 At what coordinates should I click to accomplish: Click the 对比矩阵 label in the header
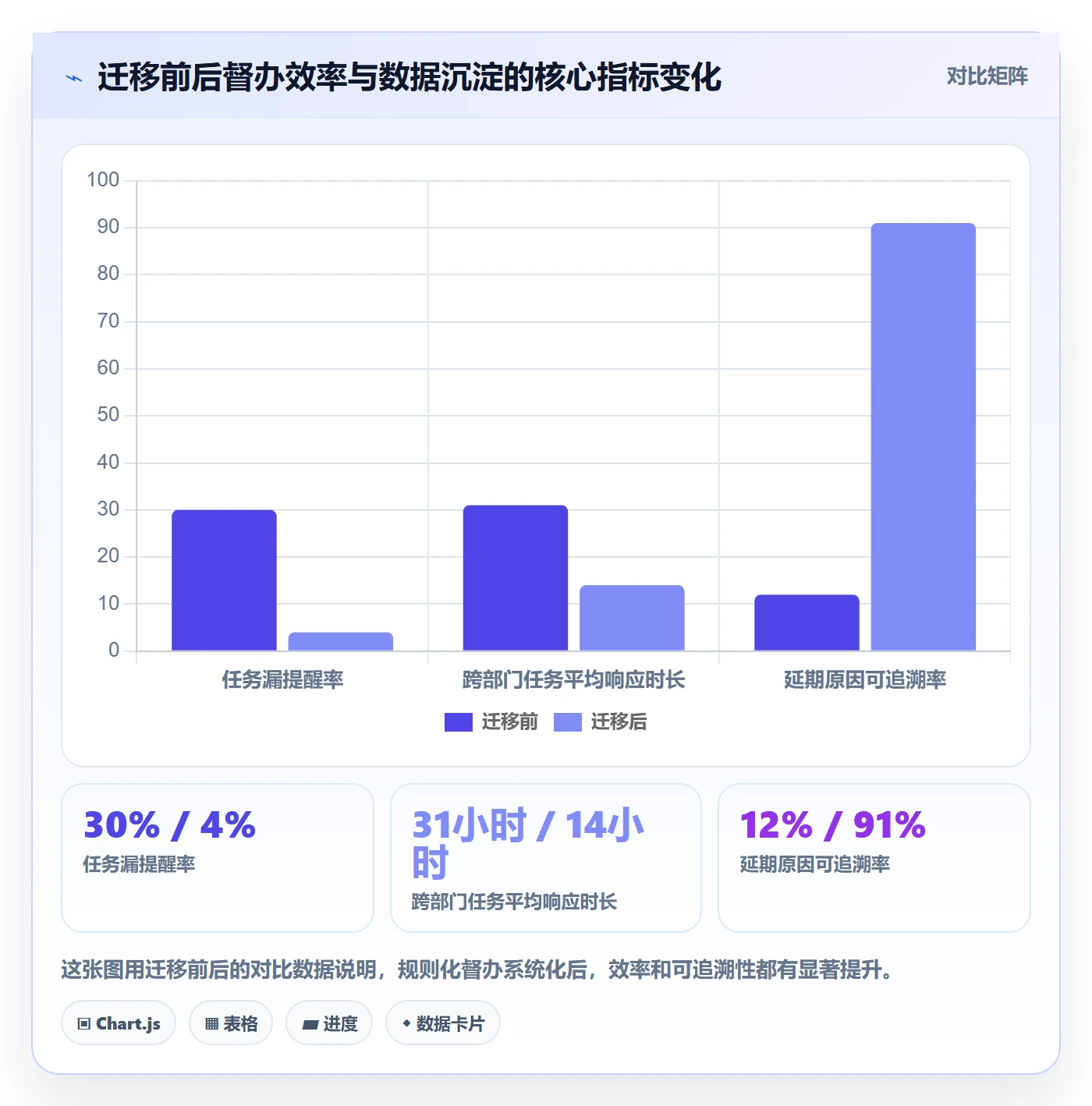pyautogui.click(x=987, y=76)
